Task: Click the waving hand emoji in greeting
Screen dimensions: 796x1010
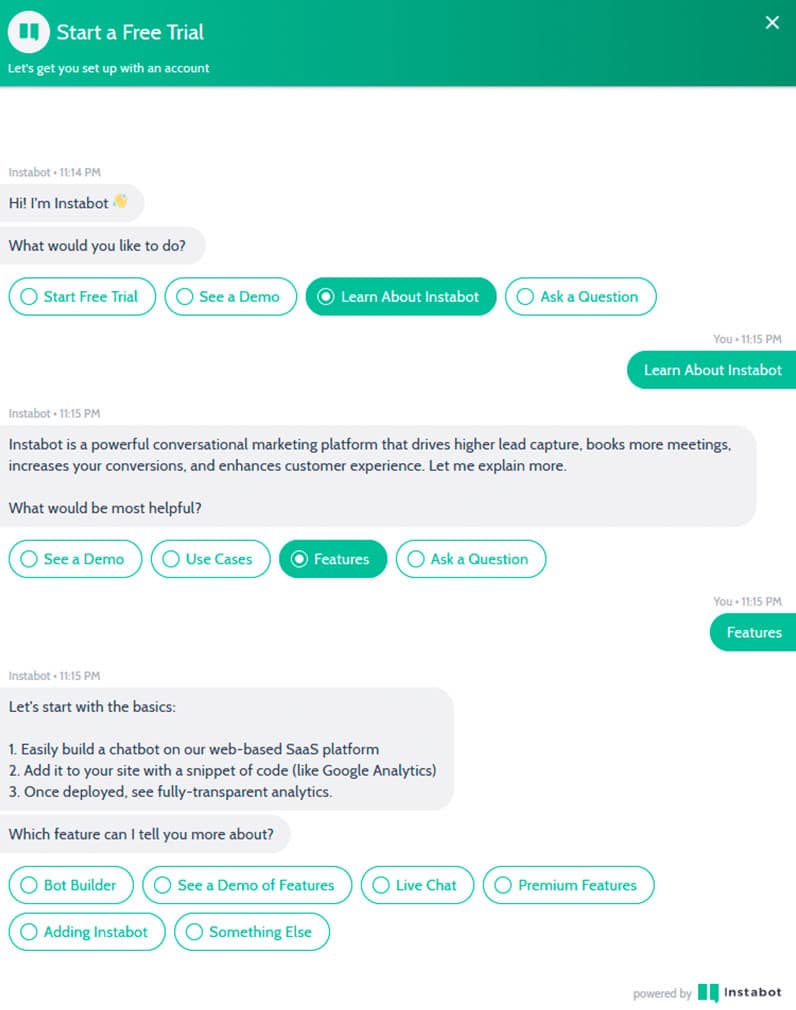Action: coord(120,202)
